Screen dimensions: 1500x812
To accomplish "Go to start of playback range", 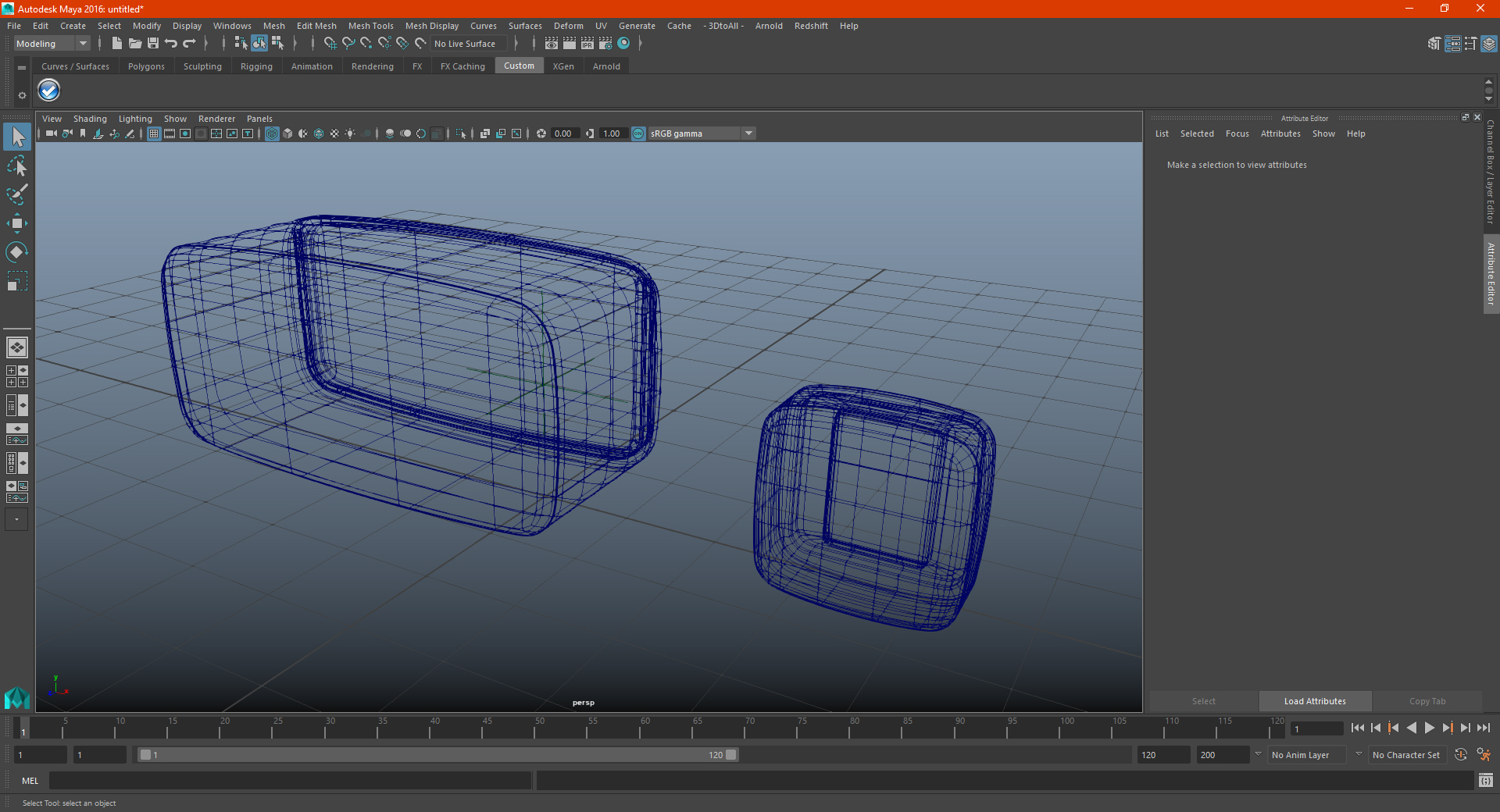I will click(x=1357, y=728).
